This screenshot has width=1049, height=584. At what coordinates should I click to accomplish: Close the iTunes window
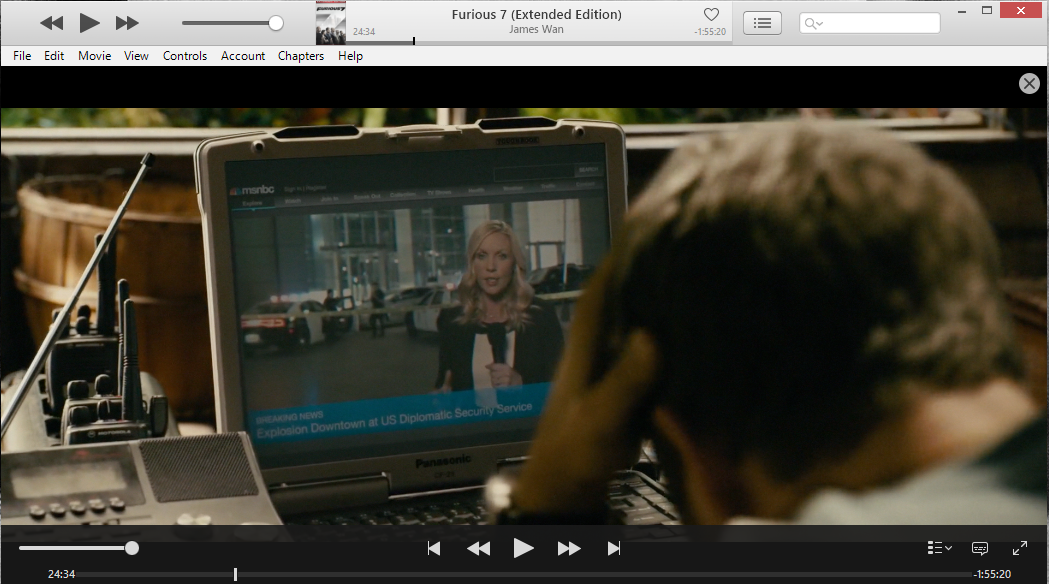[x=1021, y=10]
